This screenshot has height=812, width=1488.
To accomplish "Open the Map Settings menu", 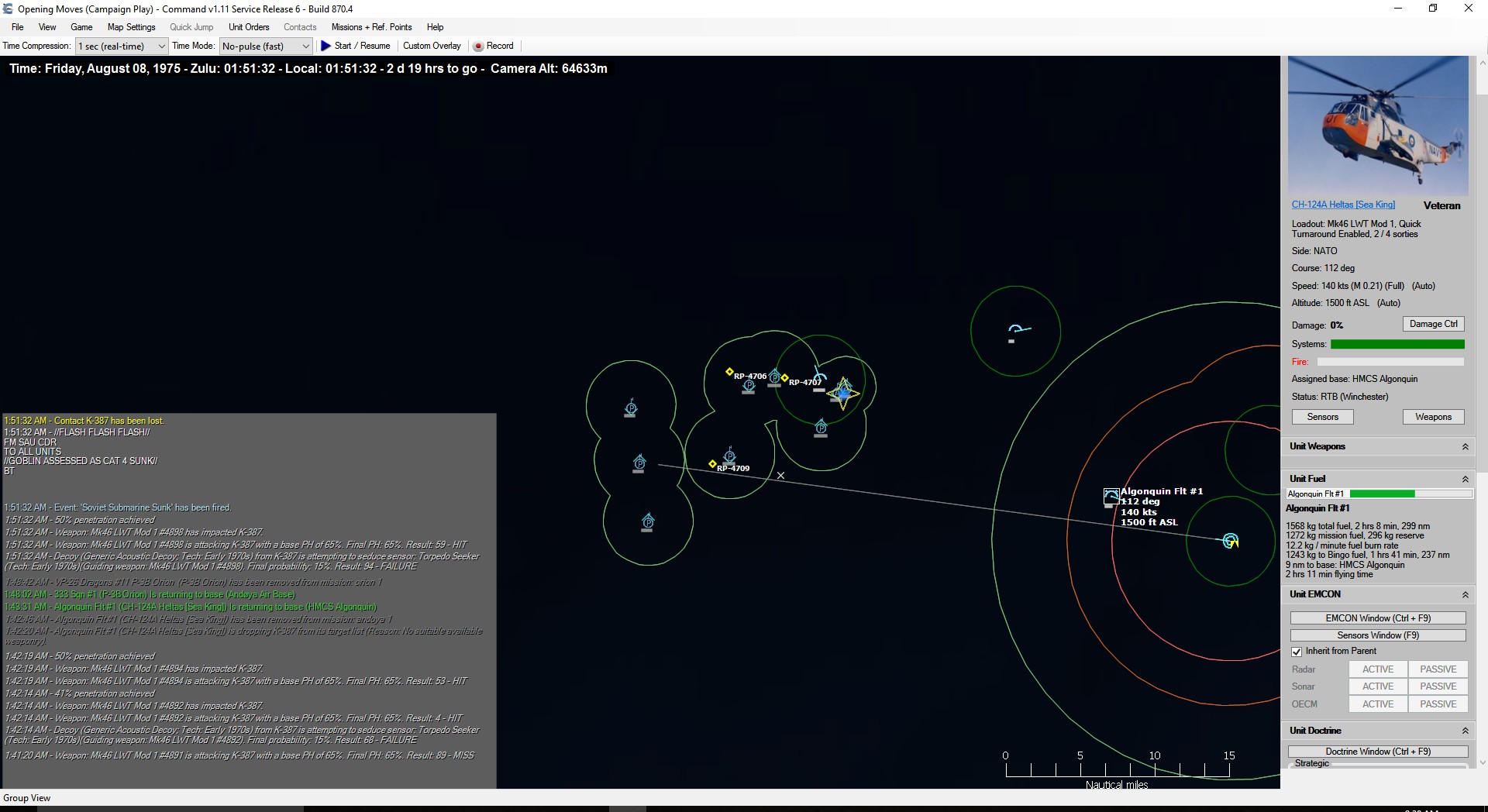I will click(x=131, y=27).
